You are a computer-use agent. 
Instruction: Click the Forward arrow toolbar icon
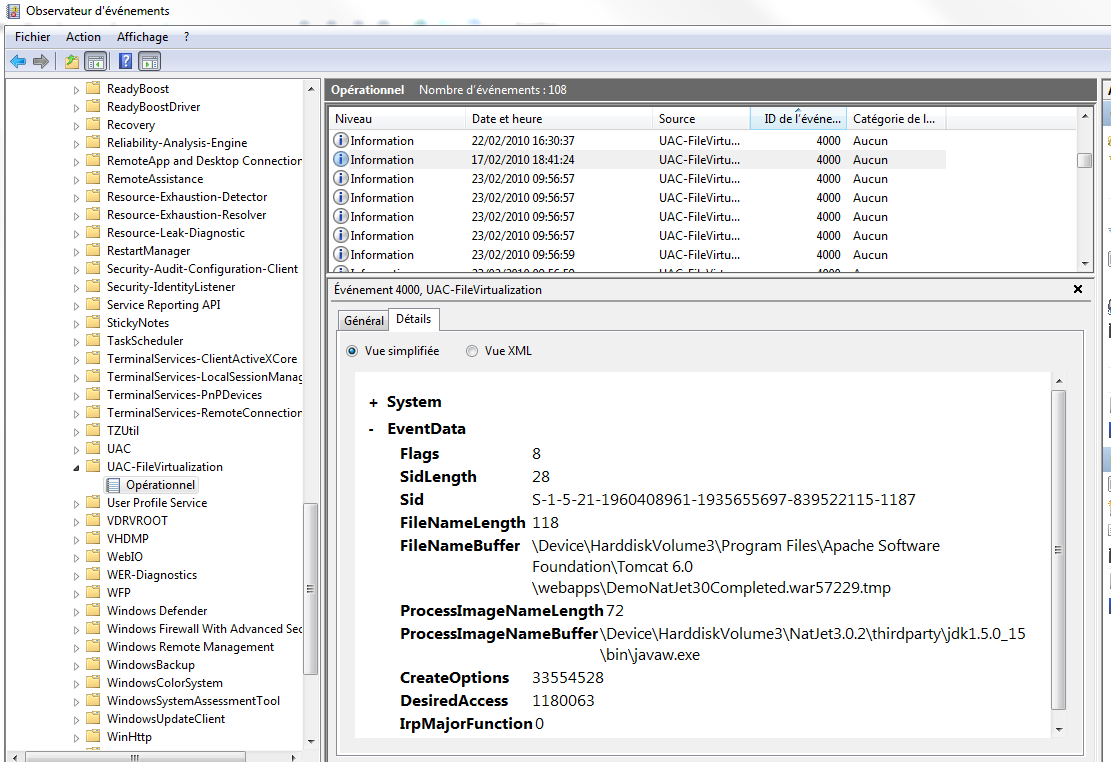[x=41, y=62]
